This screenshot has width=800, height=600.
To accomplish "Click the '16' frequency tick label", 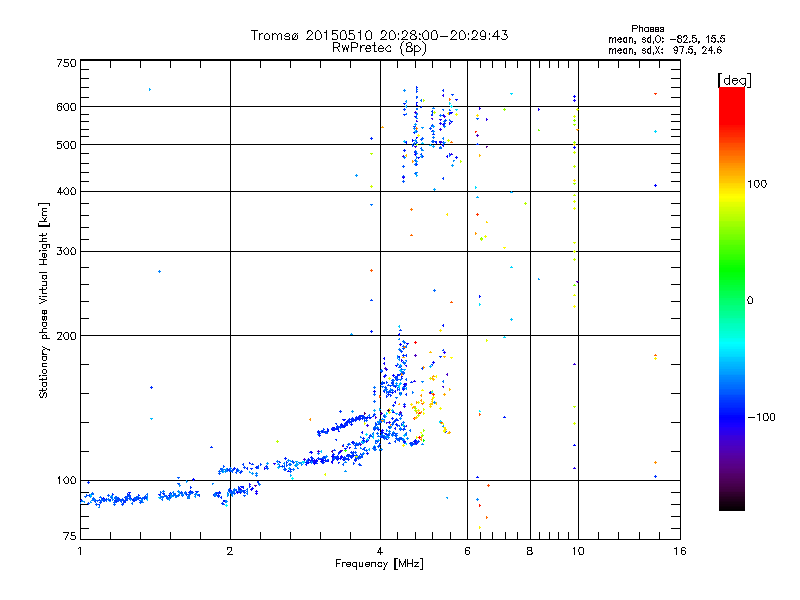I will [680, 551].
